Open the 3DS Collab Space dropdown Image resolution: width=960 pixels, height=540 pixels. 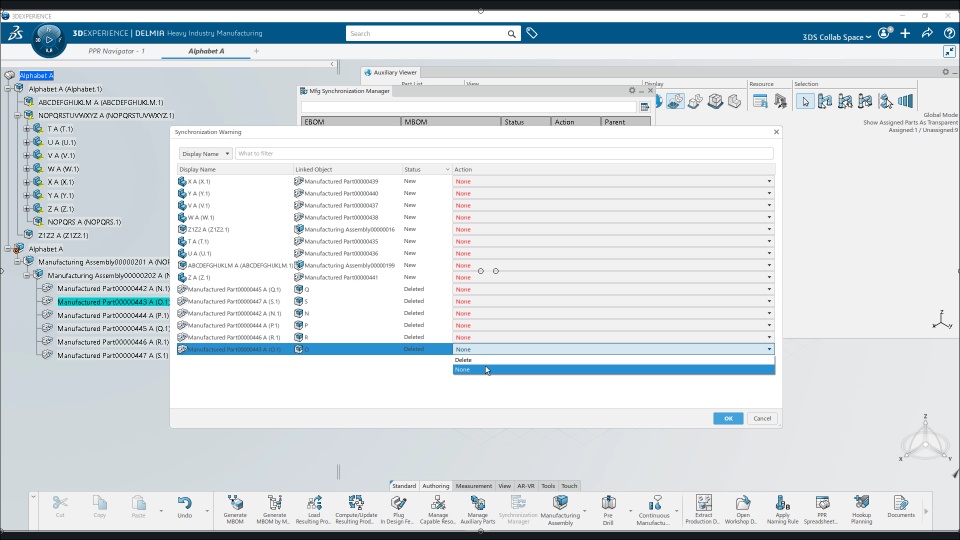click(836, 37)
